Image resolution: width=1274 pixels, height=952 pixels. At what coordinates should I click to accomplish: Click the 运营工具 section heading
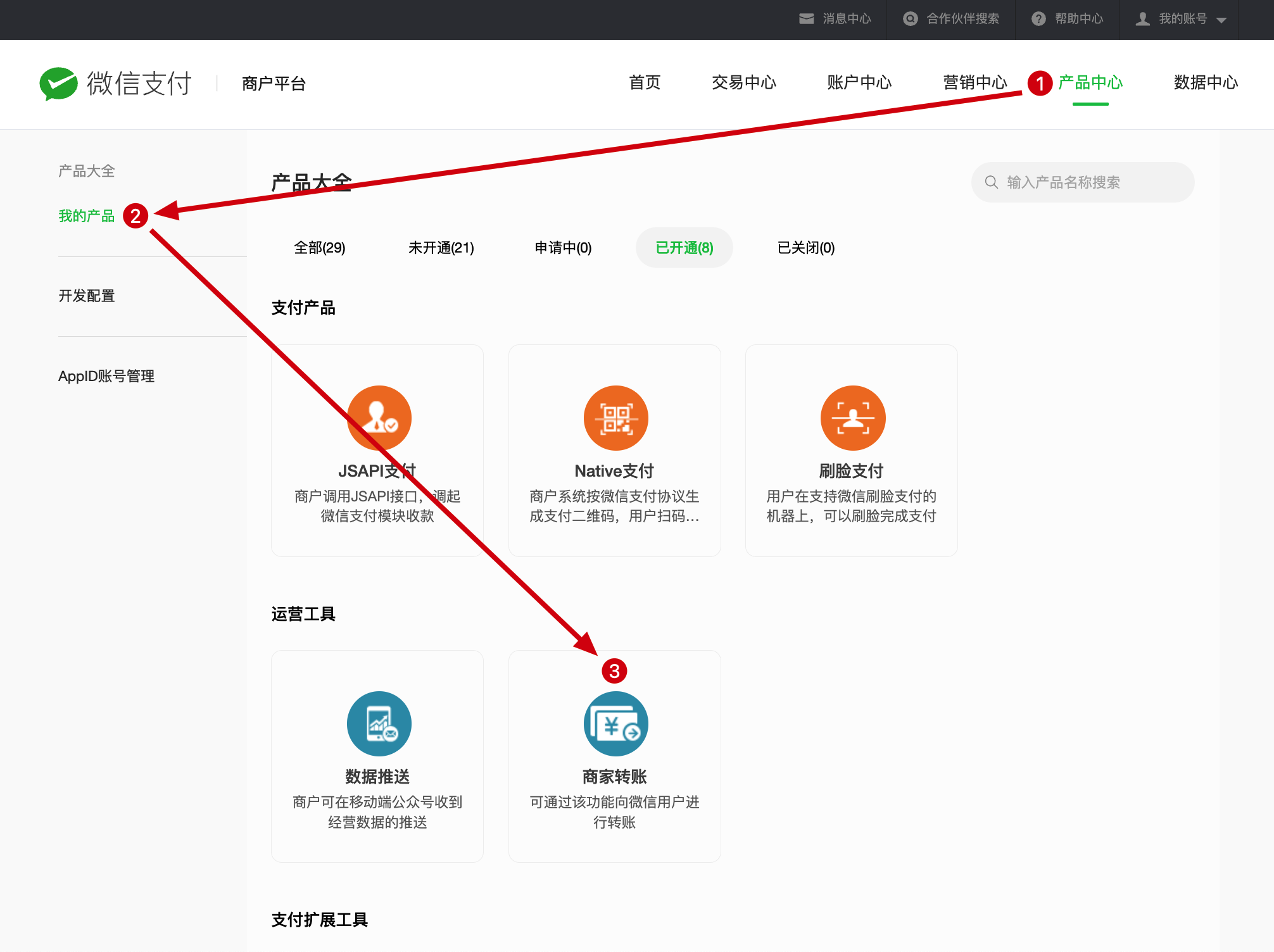pos(303,614)
